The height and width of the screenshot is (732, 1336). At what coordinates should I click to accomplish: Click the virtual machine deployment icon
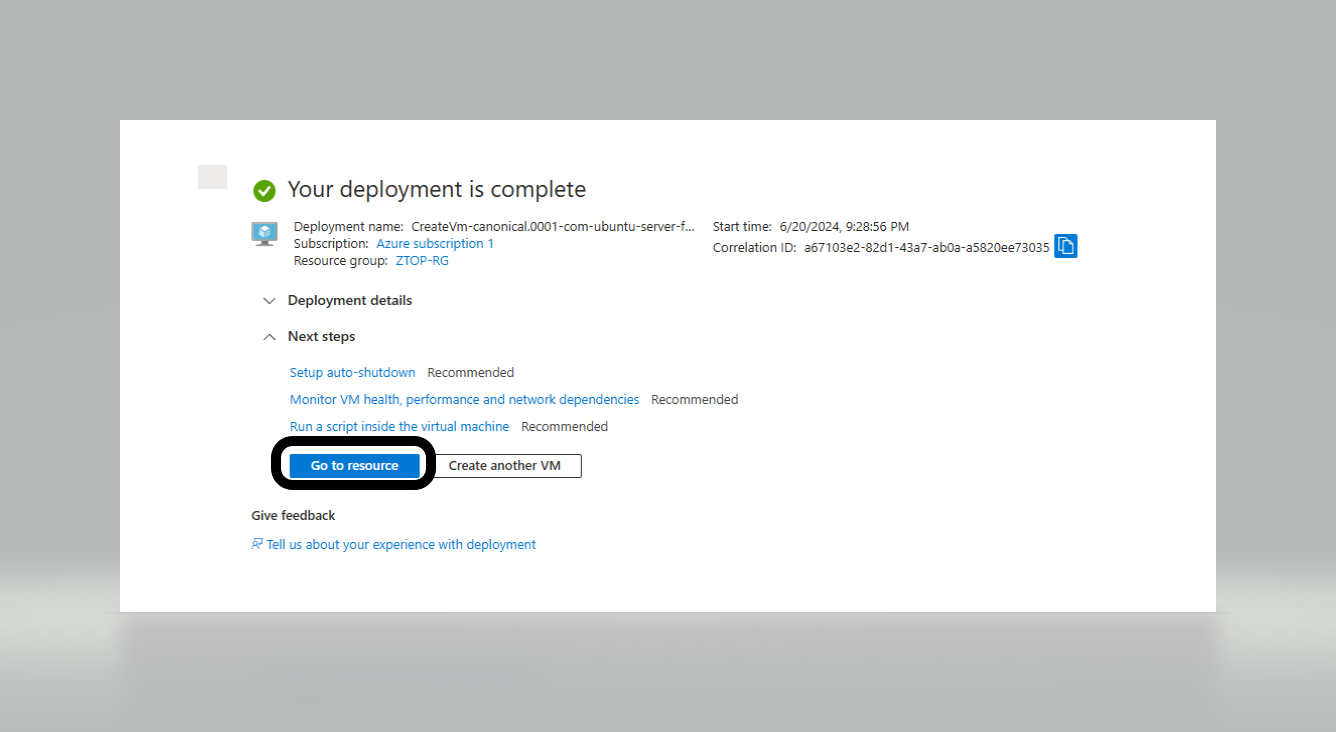tap(264, 234)
